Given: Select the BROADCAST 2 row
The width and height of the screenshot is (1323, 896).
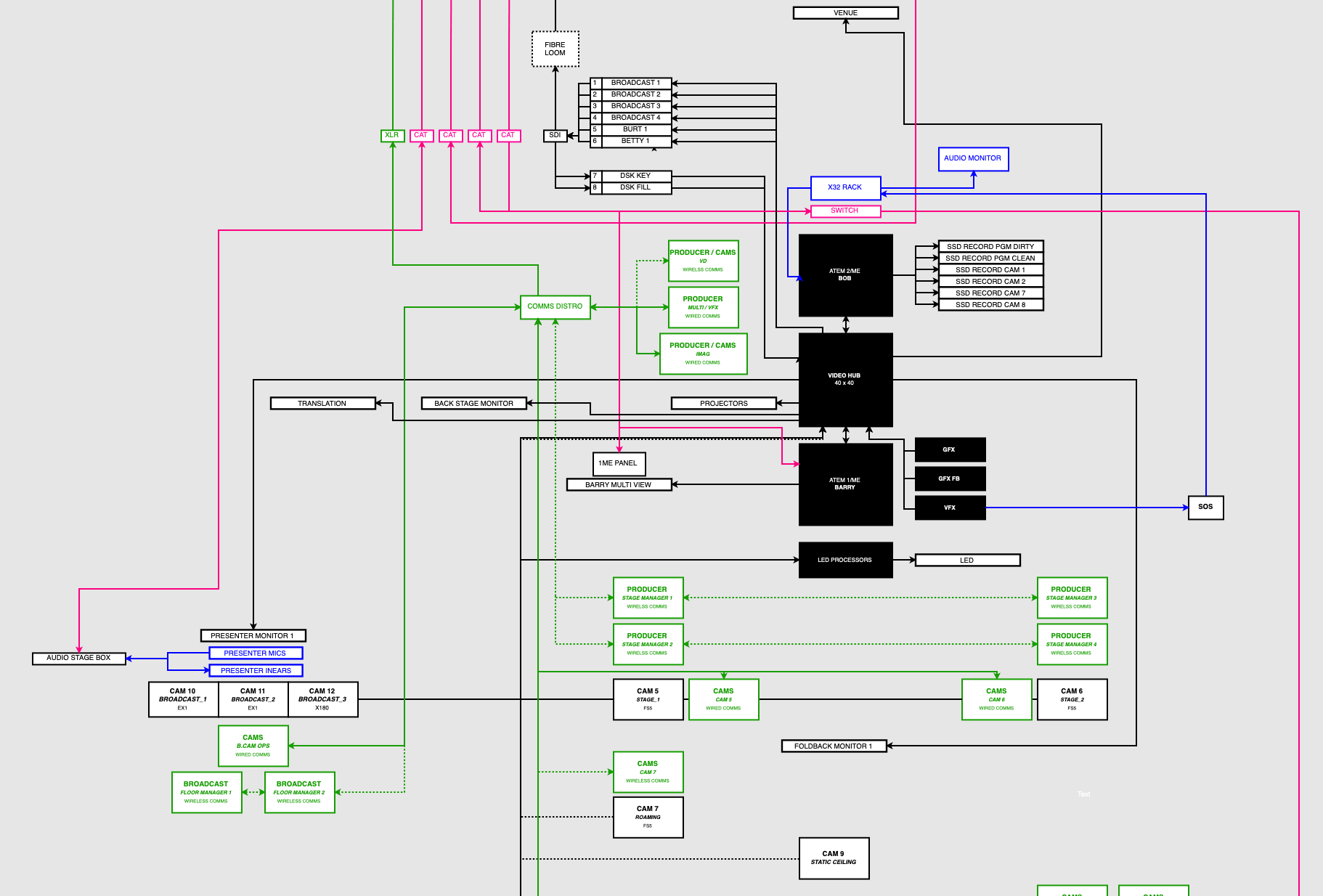Looking at the screenshot, I should point(630,95).
